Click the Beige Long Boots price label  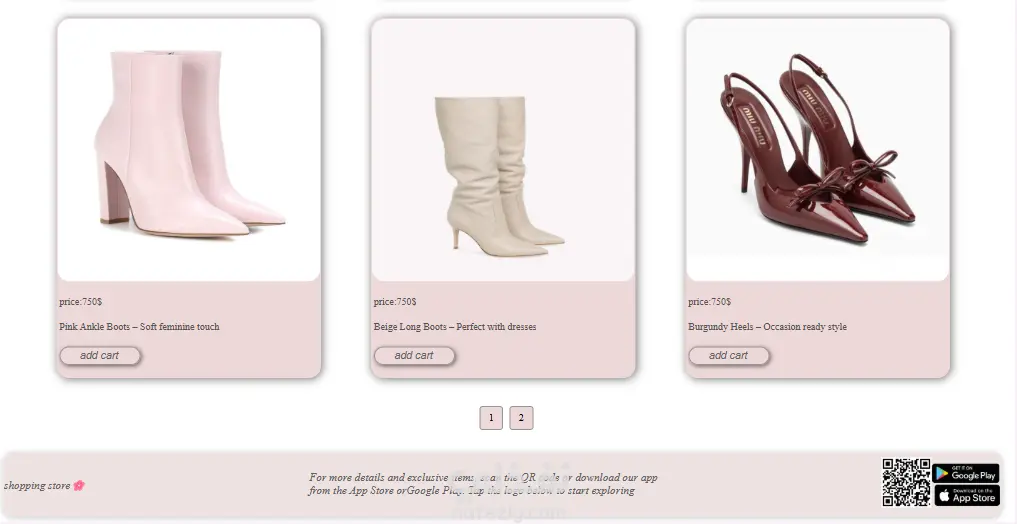tap(395, 302)
